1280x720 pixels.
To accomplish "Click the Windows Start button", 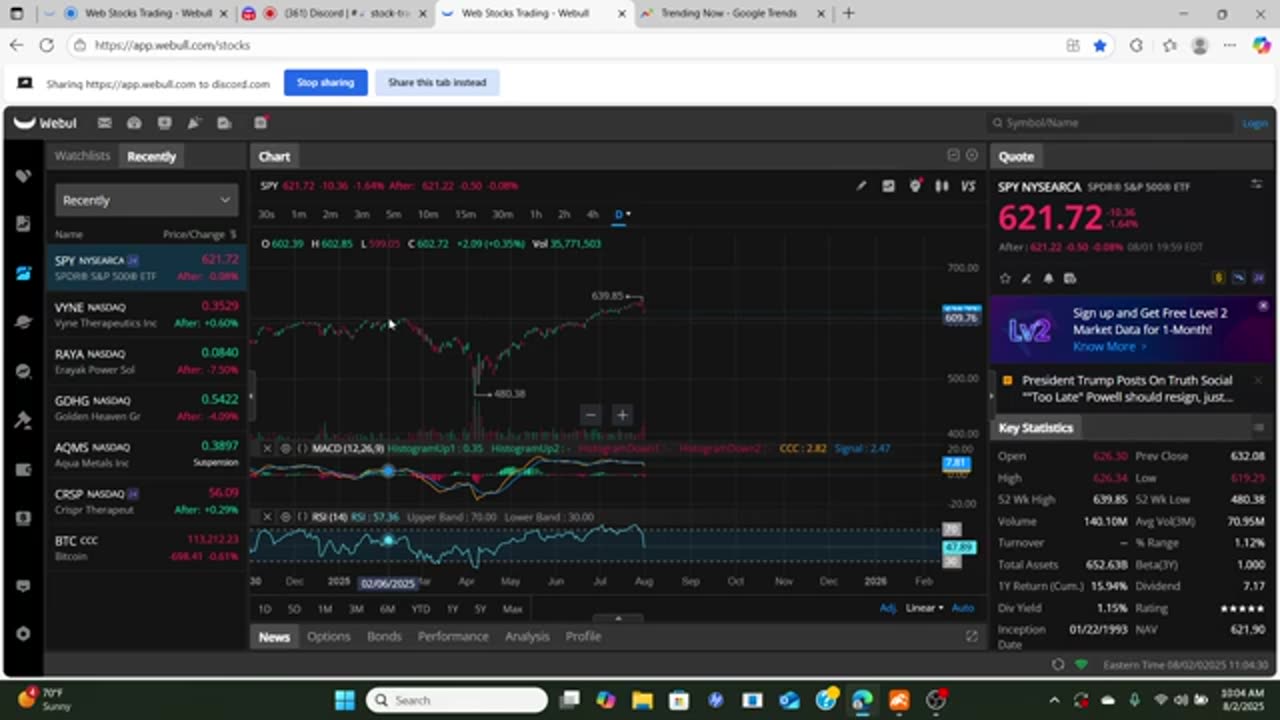I will pyautogui.click(x=344, y=700).
